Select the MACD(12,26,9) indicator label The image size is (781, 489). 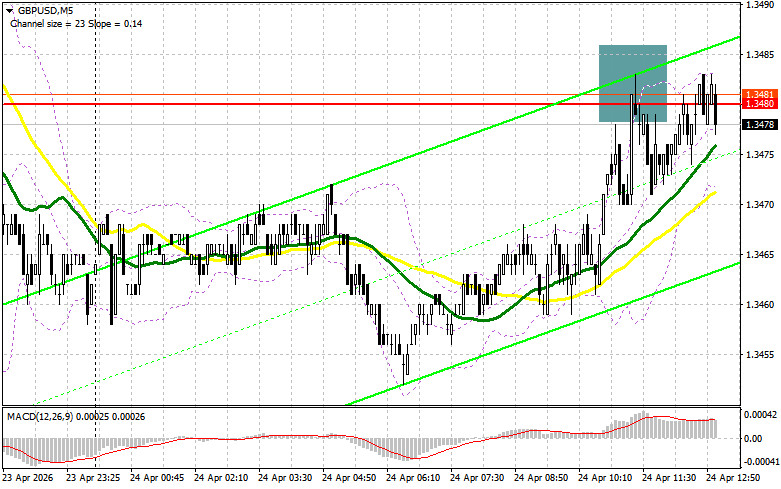pos(39,416)
